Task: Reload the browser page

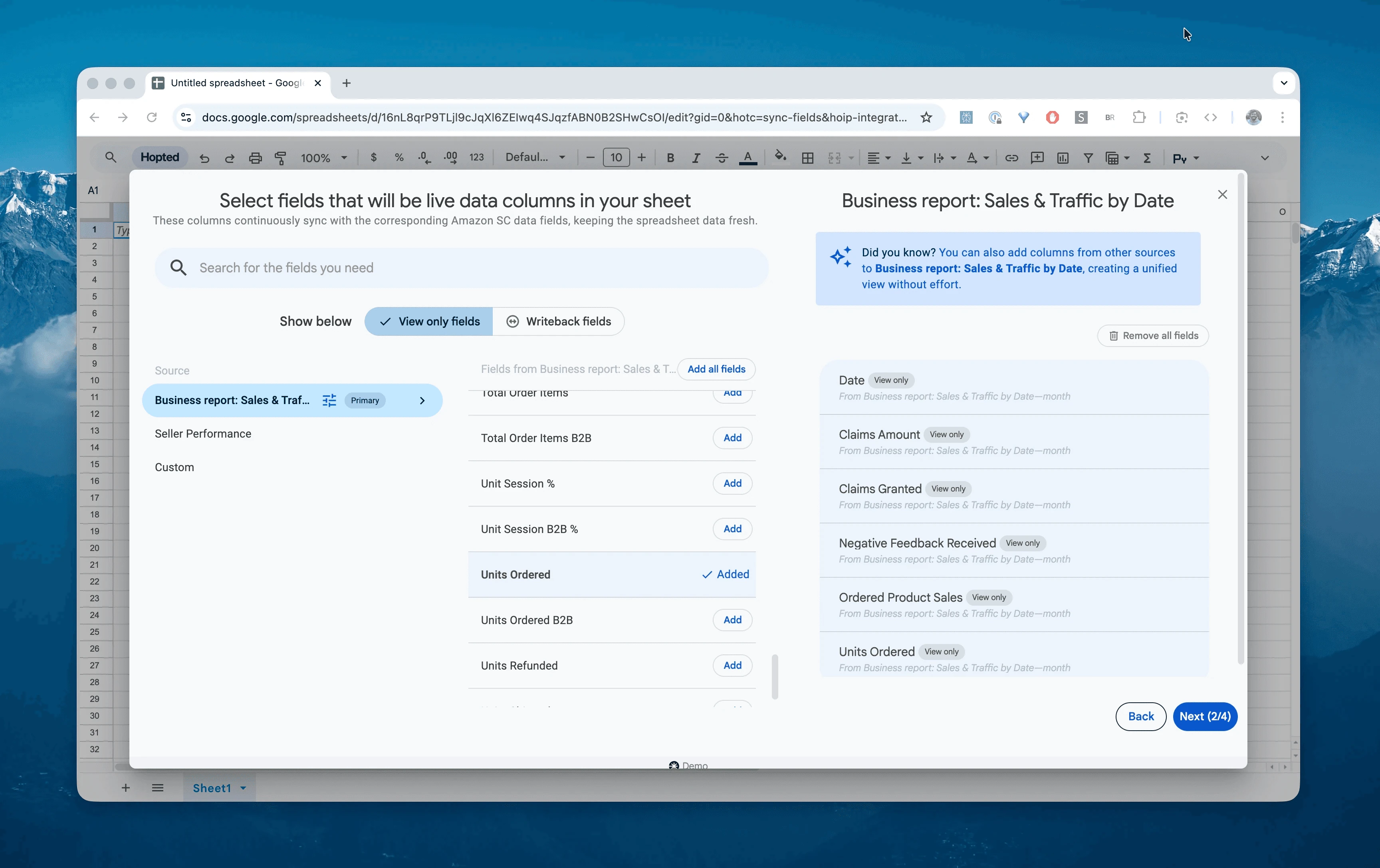Action: [x=152, y=117]
